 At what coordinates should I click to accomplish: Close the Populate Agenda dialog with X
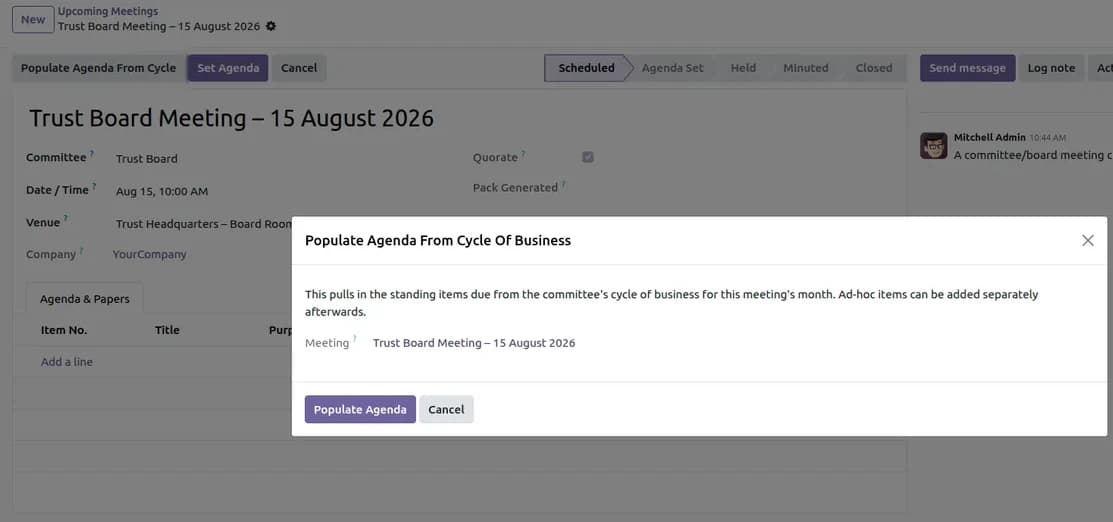(1087, 241)
